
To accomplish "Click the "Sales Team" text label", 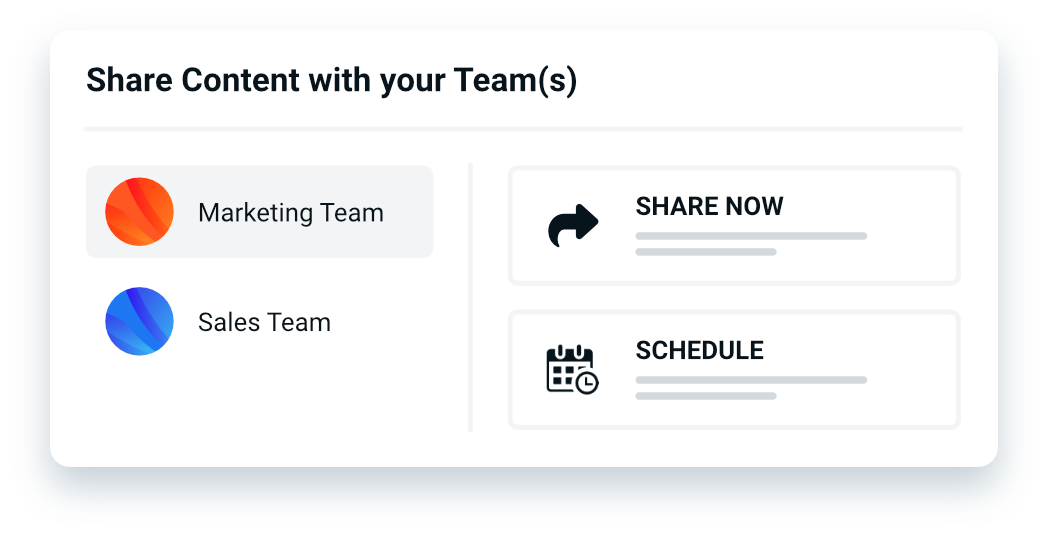I will click(x=264, y=322).
